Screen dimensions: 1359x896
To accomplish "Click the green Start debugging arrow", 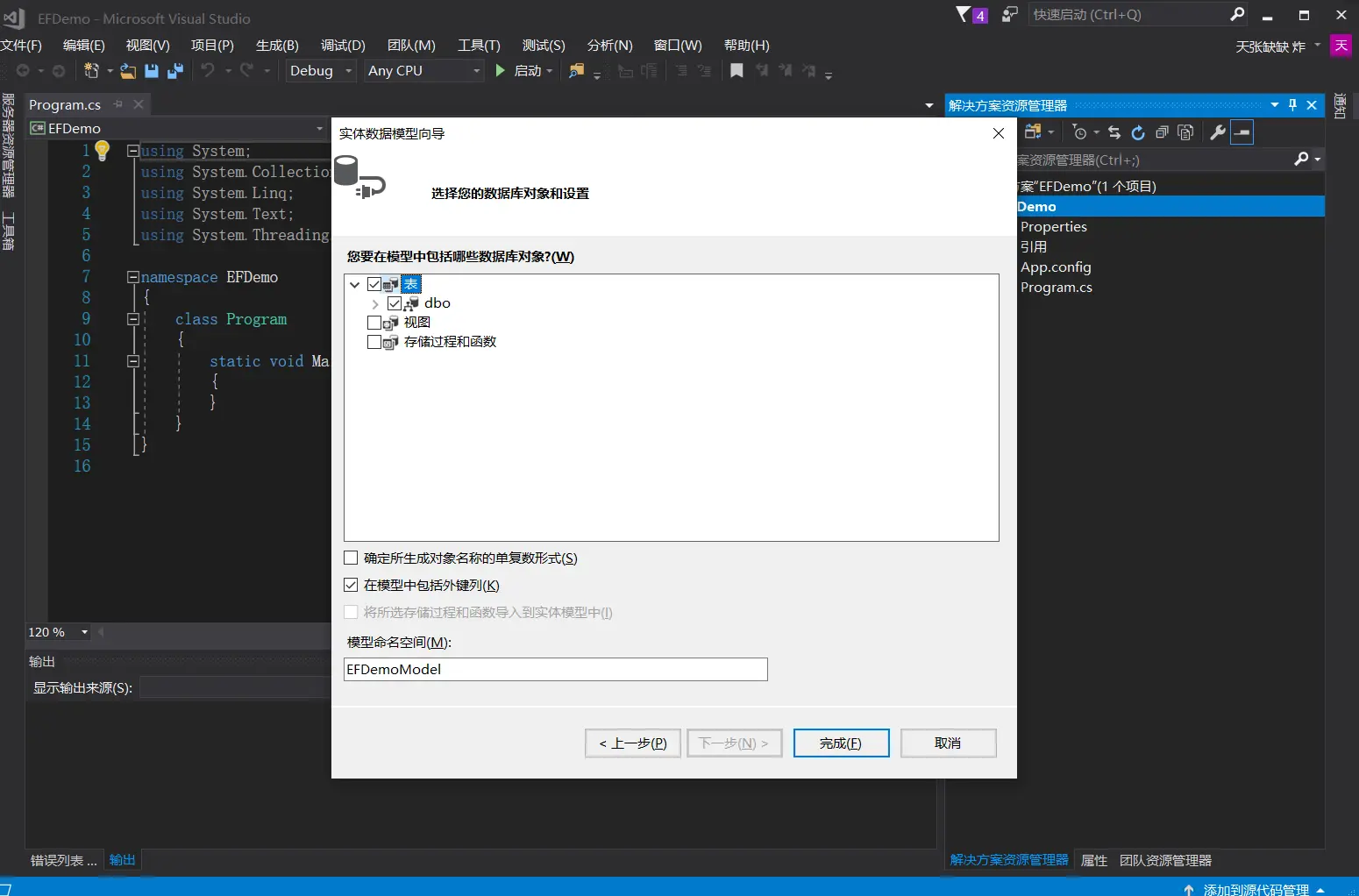I will coord(500,70).
